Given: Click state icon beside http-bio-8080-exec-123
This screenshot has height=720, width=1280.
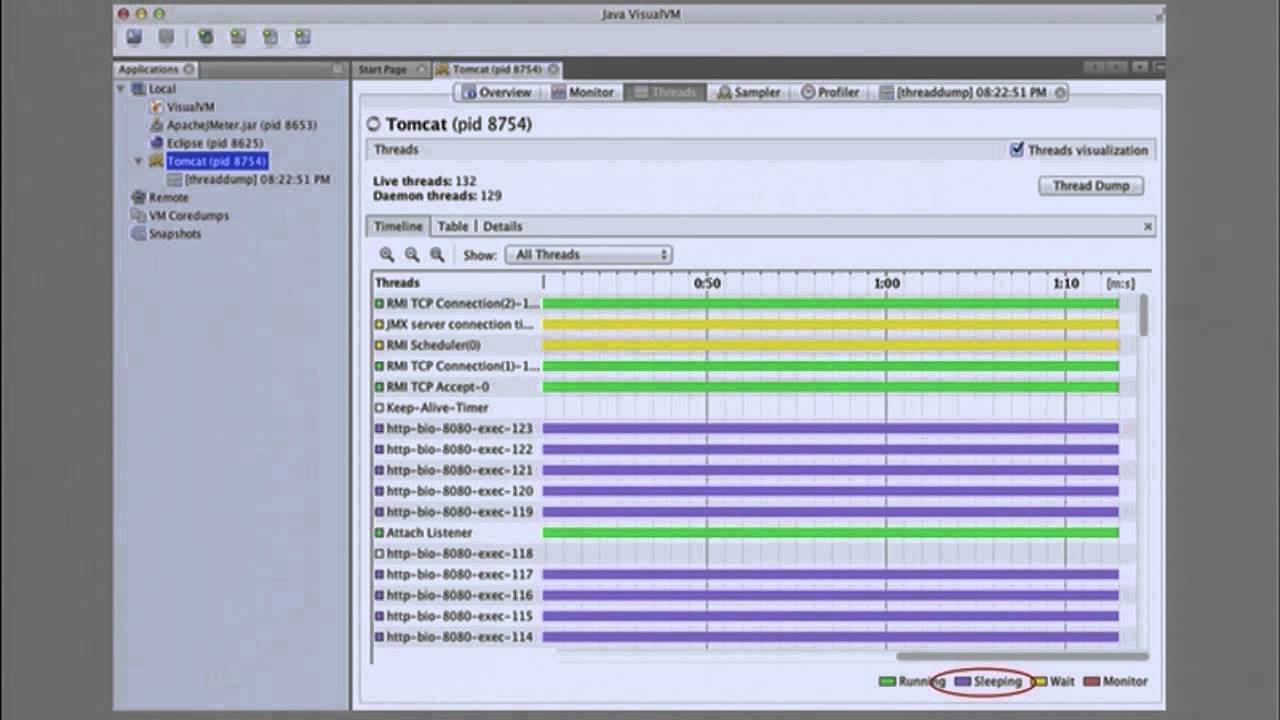Looking at the screenshot, I should click(x=380, y=429).
